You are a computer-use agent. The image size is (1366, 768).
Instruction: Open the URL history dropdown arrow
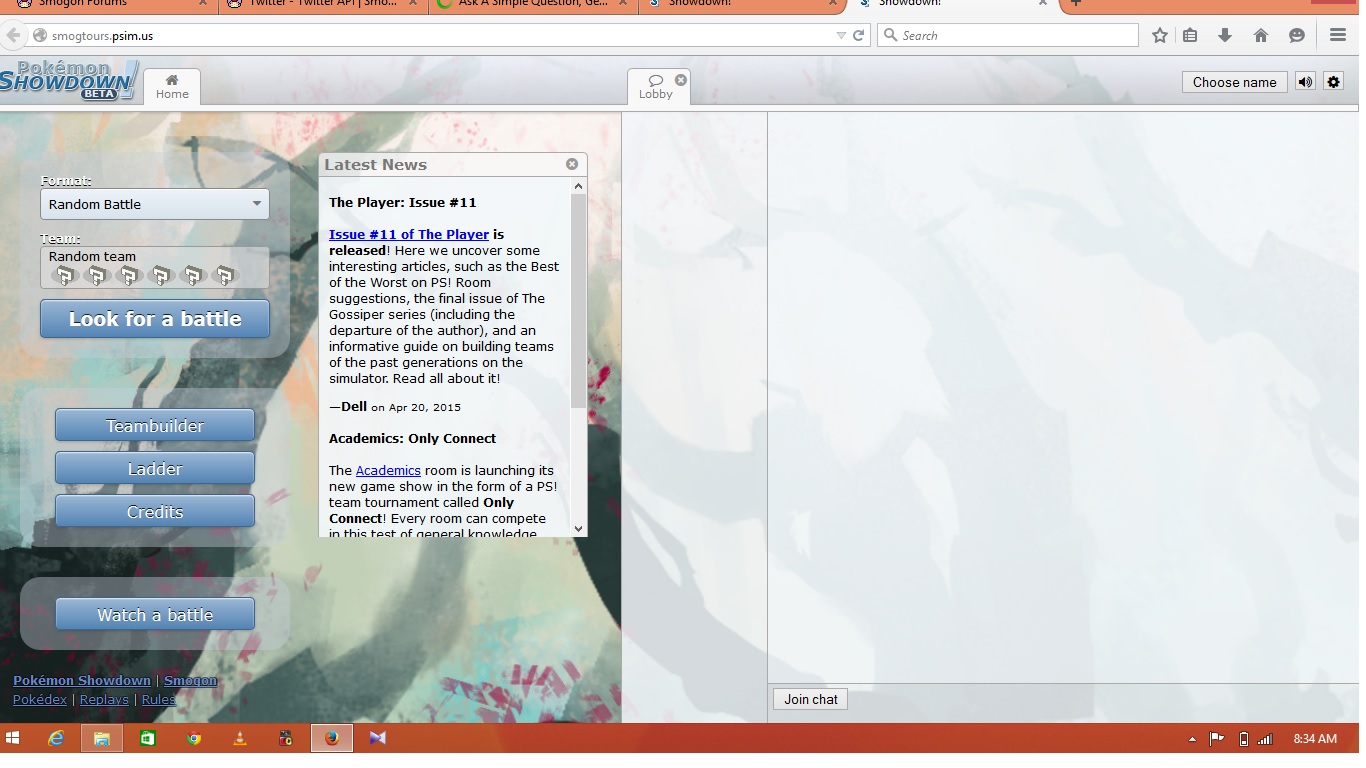[x=840, y=35]
